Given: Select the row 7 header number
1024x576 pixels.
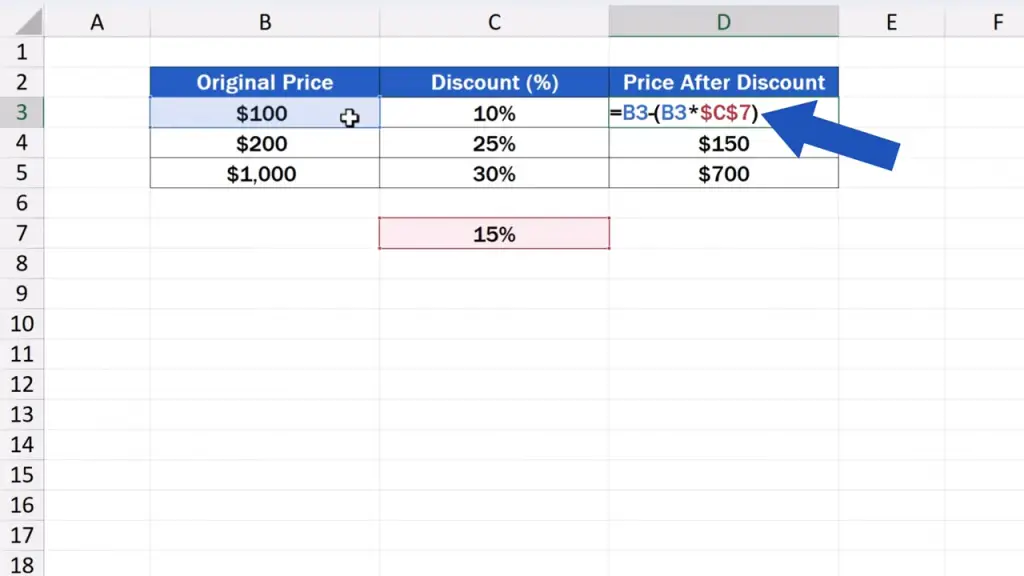Looking at the screenshot, I should click(22, 234).
